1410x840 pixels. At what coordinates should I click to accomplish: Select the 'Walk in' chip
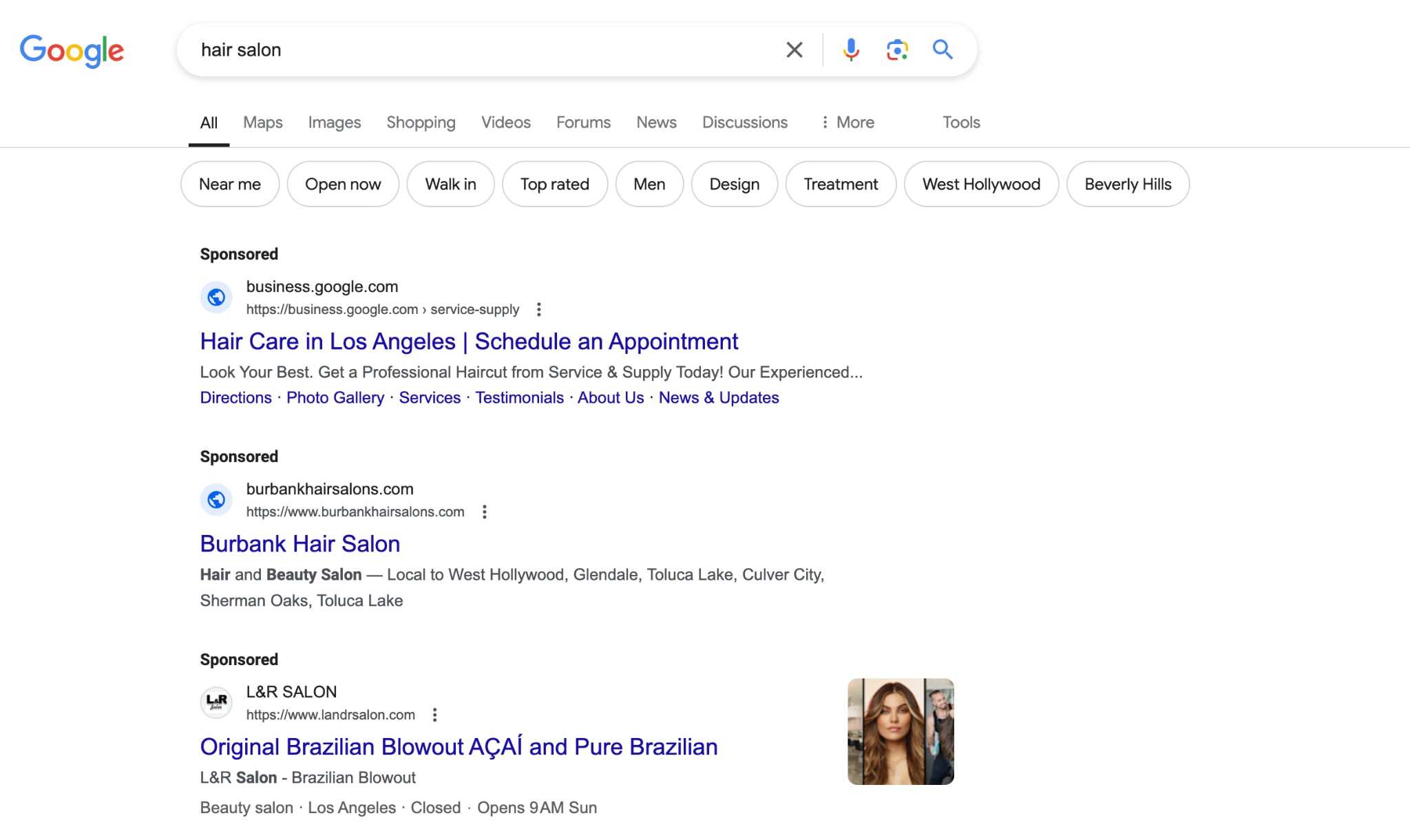(x=451, y=184)
